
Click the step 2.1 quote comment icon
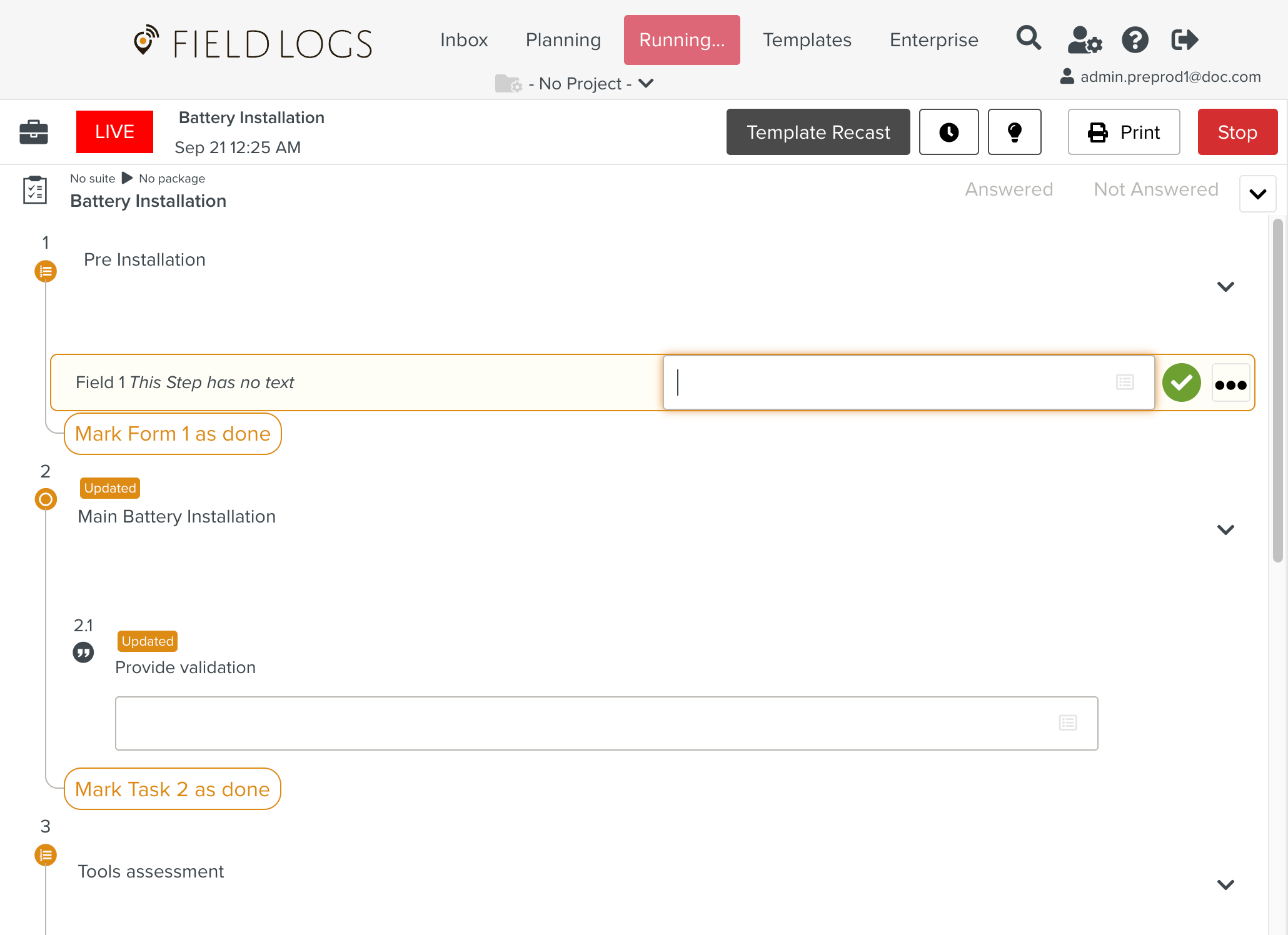coord(83,652)
